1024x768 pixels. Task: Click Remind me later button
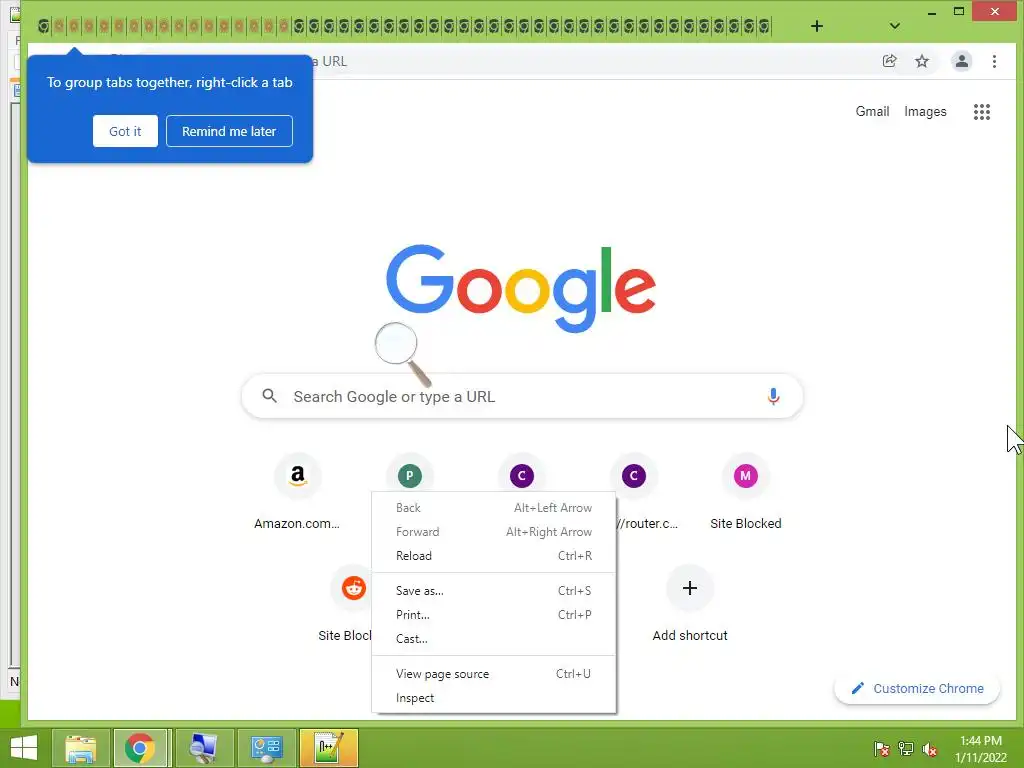click(x=229, y=131)
